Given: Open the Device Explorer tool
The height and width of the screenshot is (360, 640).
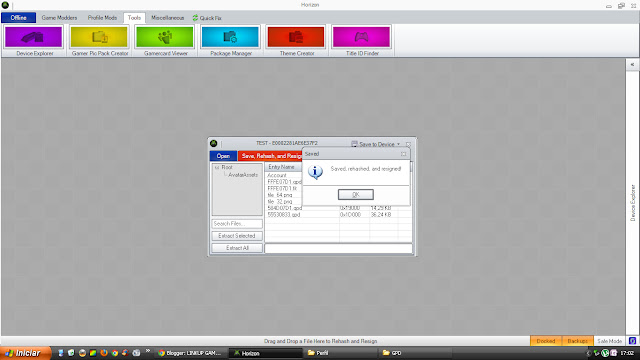Looking at the screenshot, I should click(34, 41).
